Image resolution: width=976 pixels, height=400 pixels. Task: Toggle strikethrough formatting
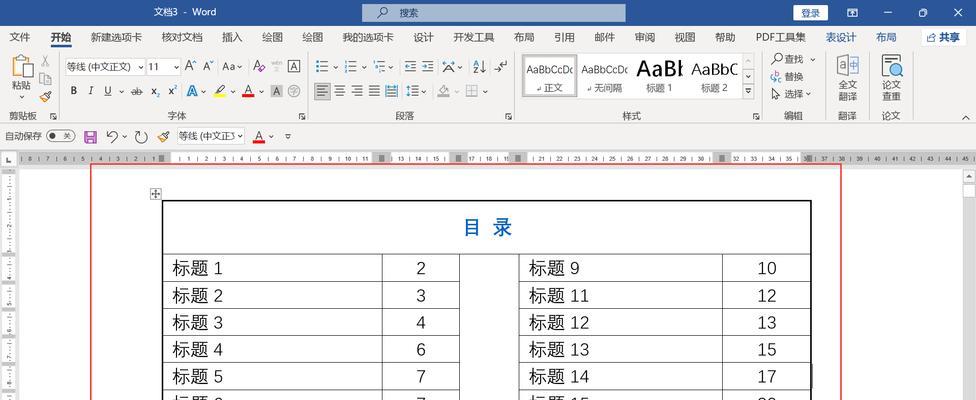pyautogui.click(x=136, y=91)
